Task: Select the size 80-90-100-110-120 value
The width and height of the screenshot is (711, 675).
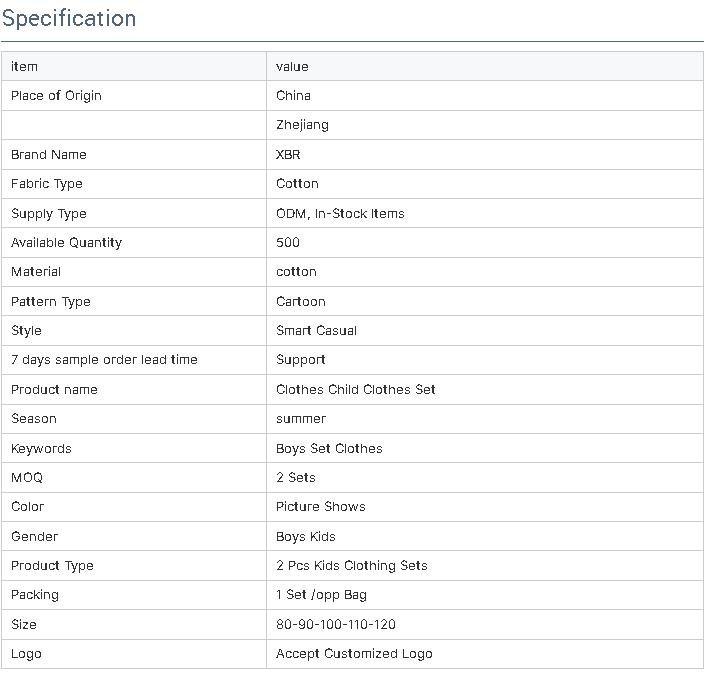Action: [336, 624]
